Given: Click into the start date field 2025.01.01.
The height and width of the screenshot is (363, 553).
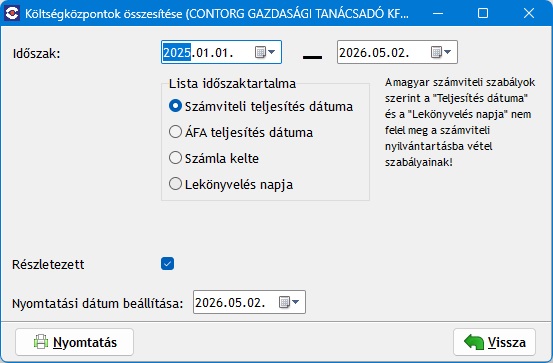Looking at the screenshot, I should click(x=221, y=52).
